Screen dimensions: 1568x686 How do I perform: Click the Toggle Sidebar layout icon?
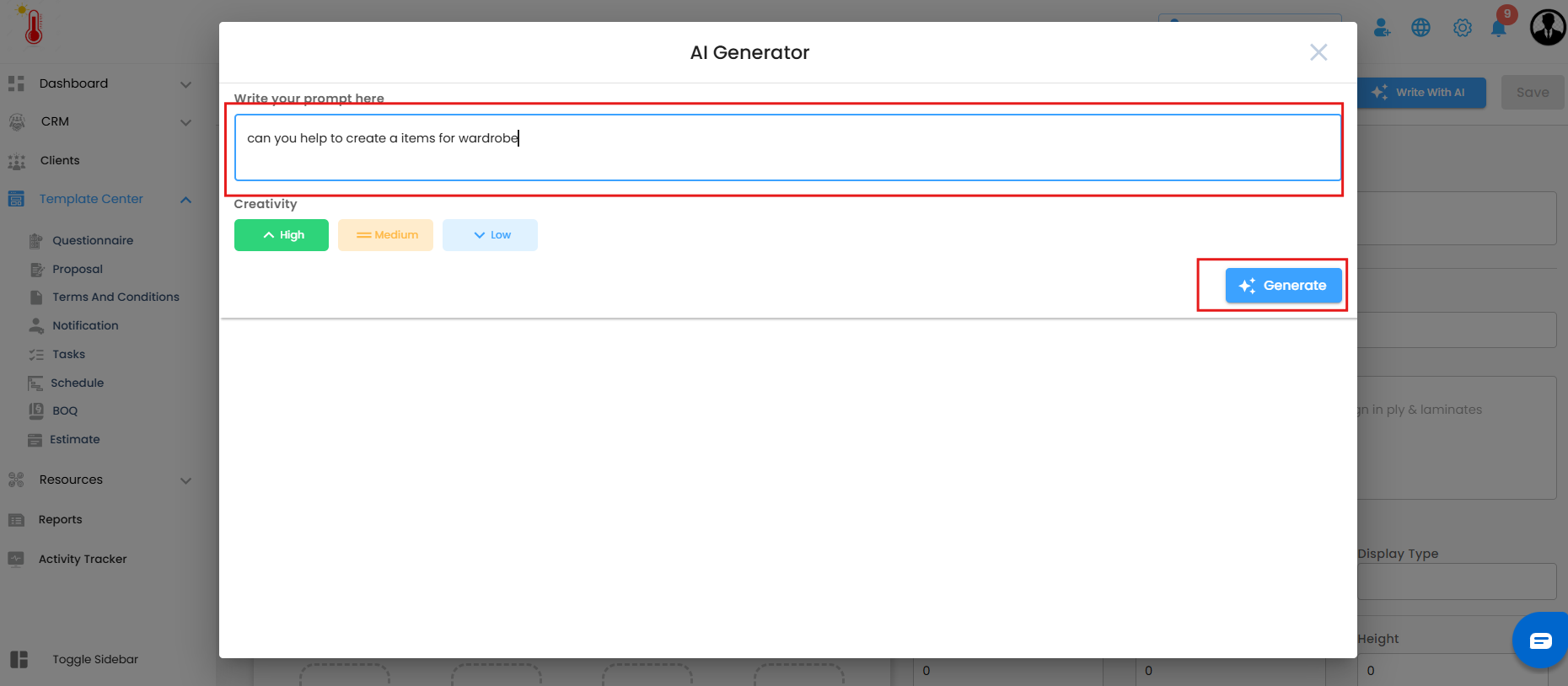pos(19,659)
